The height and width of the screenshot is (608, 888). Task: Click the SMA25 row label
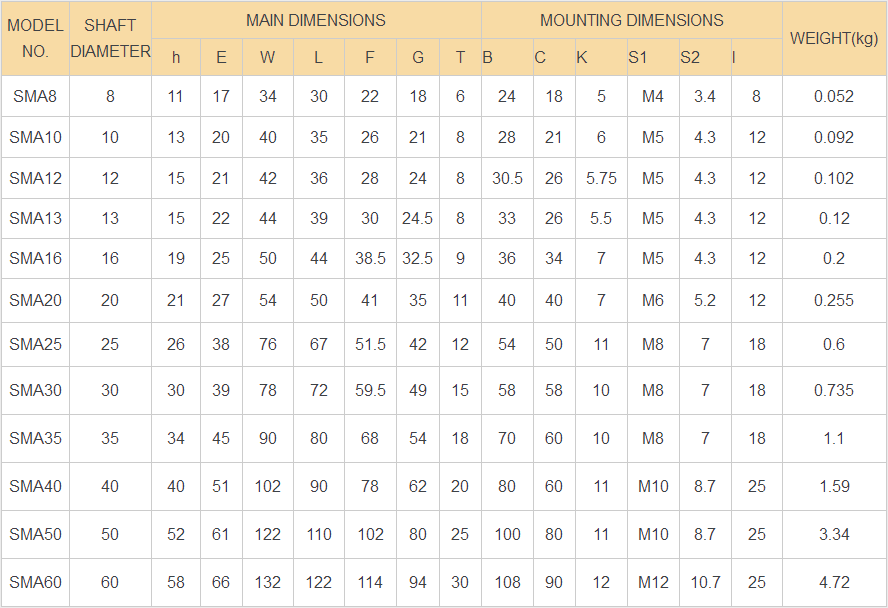(x=35, y=344)
